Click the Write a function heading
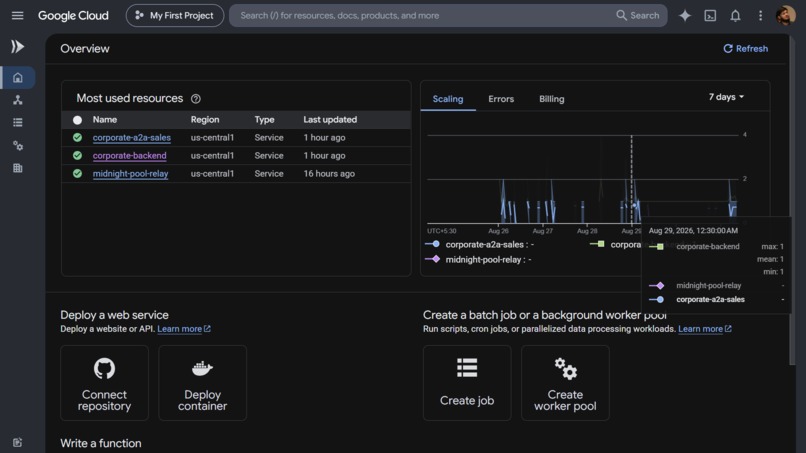 coord(101,443)
